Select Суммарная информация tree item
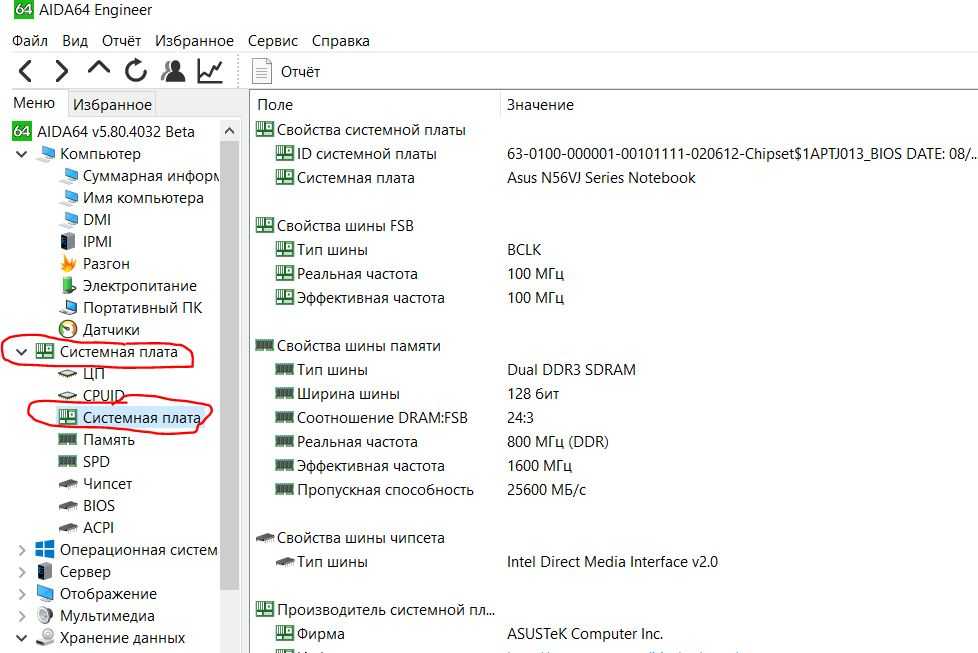 [x=140, y=176]
